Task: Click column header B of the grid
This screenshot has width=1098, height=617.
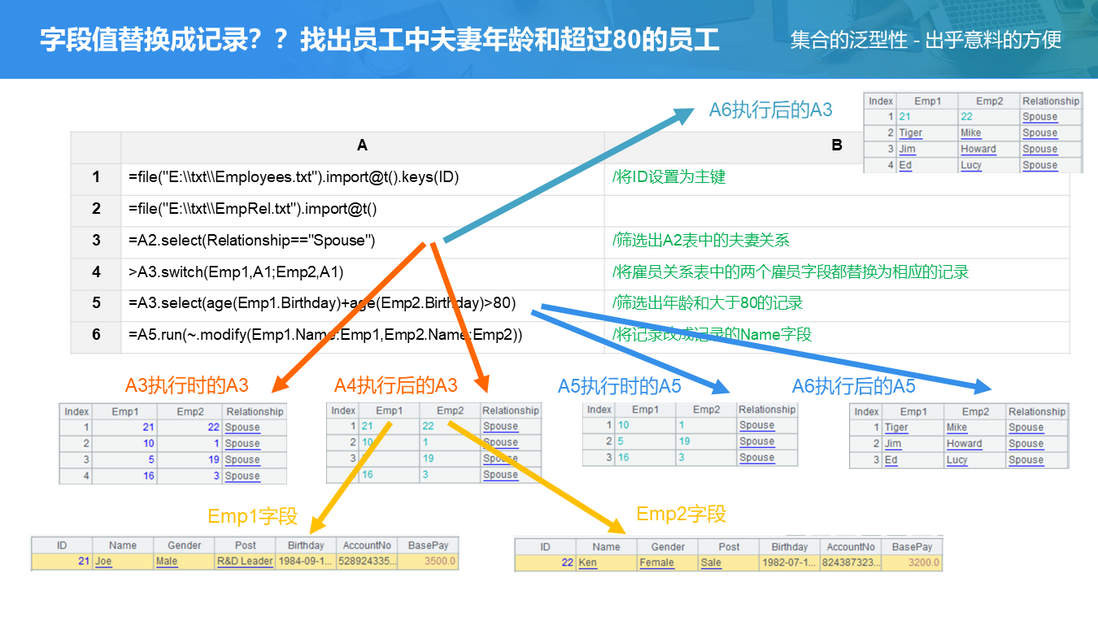Action: pos(836,146)
